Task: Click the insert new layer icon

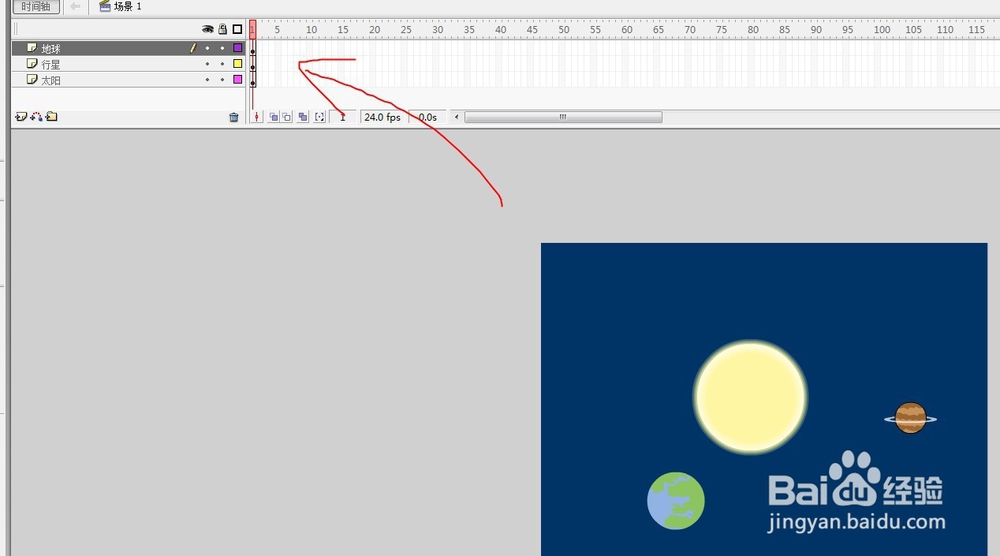Action: coord(20,117)
